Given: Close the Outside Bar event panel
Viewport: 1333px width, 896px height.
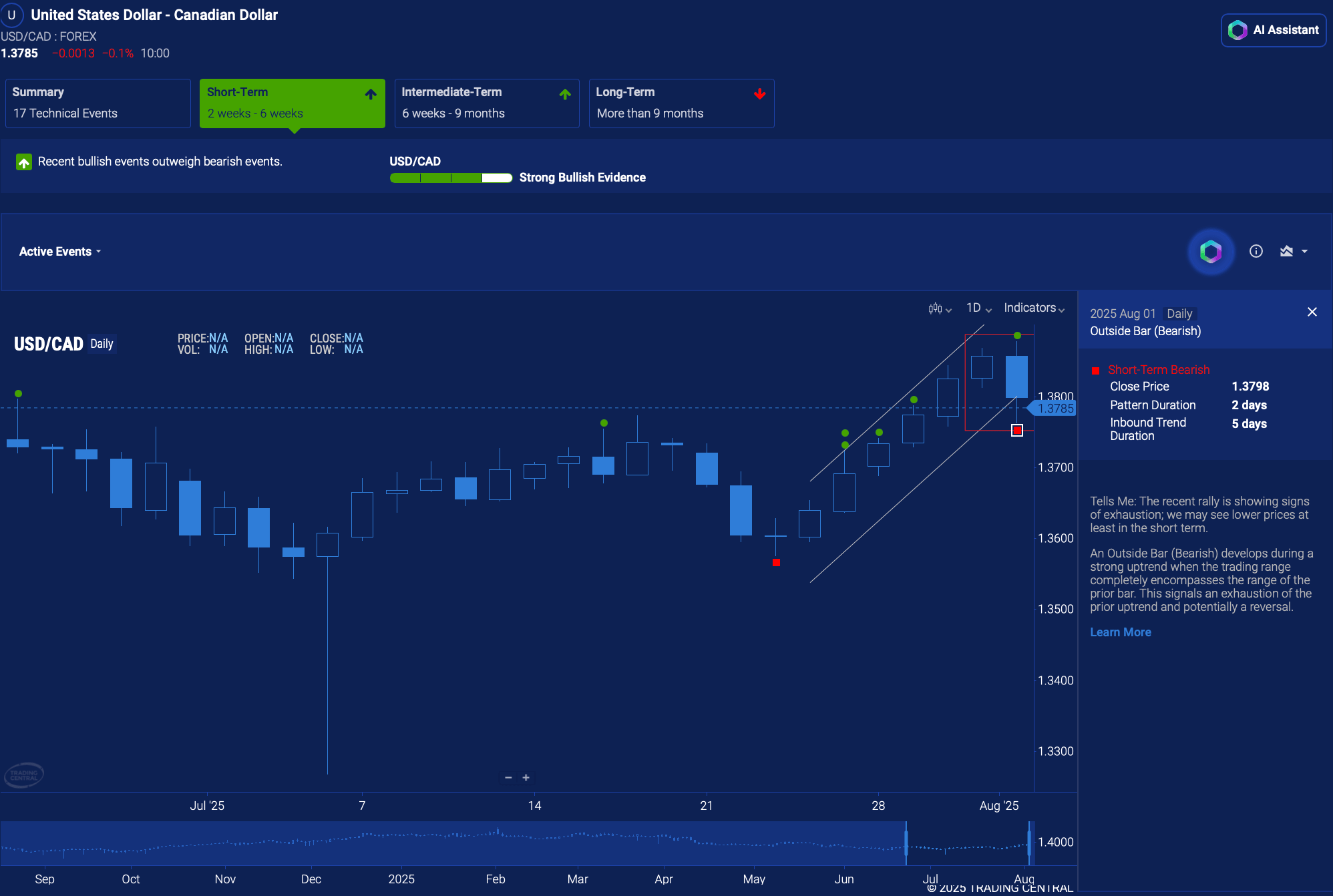Looking at the screenshot, I should click(1312, 312).
